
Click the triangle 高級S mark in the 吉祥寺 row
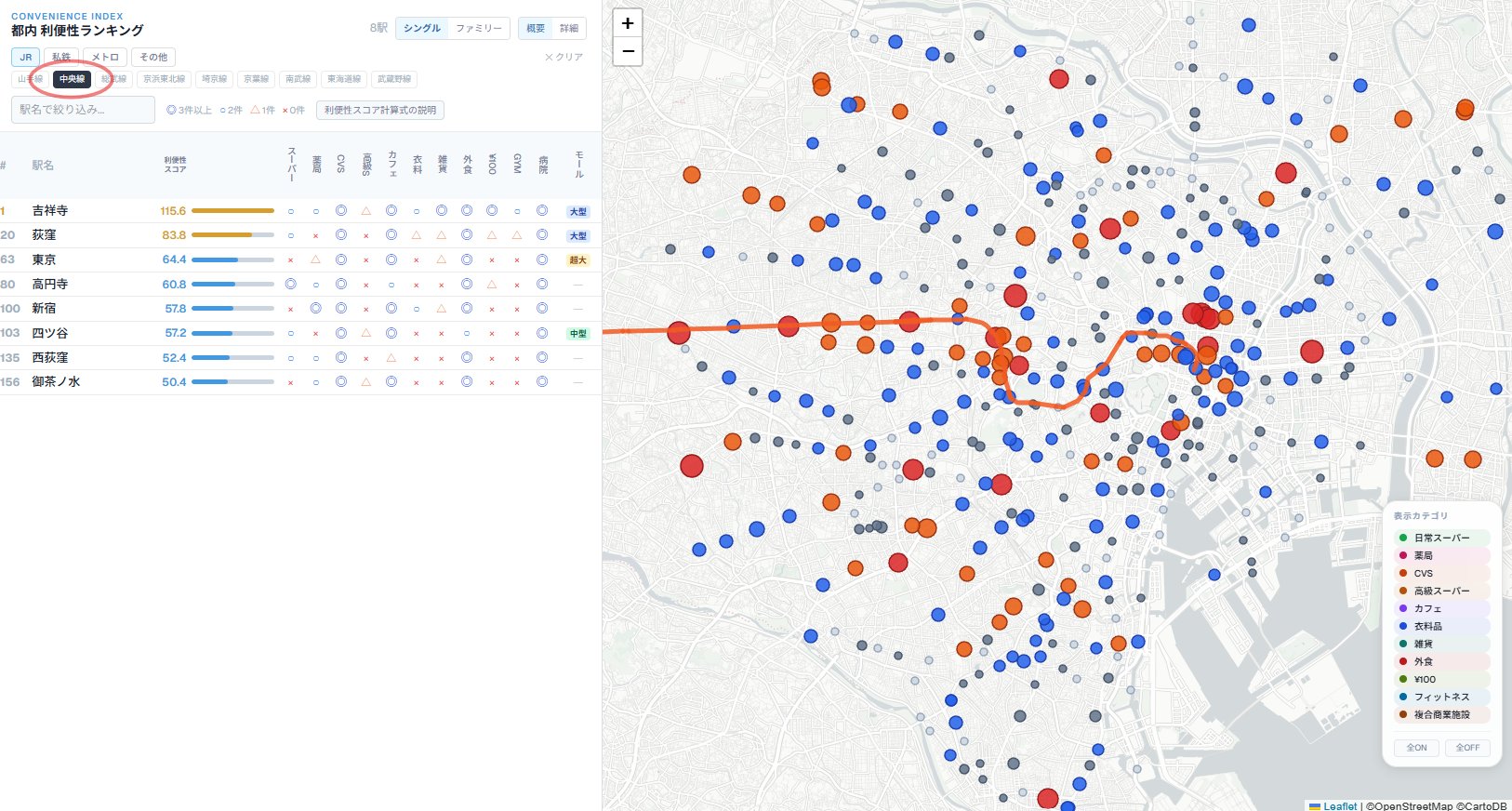[366, 211]
